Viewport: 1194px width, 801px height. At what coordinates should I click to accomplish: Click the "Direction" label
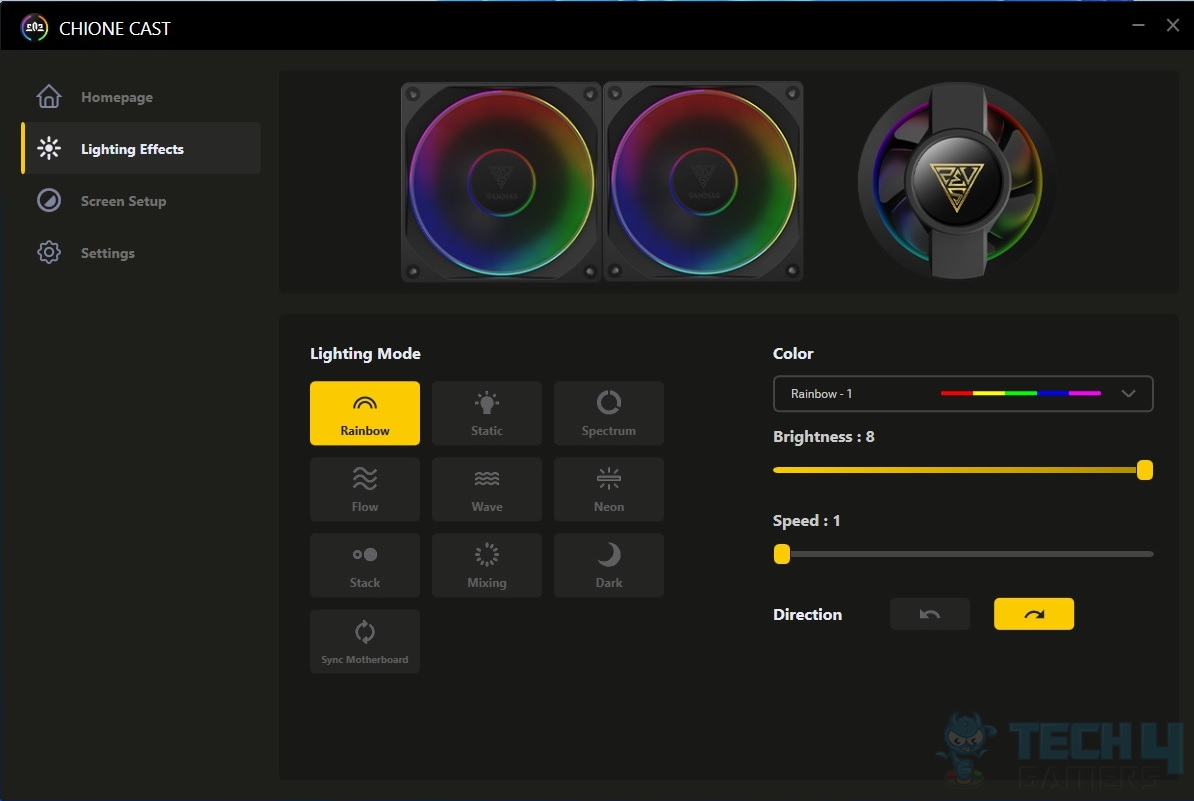[x=807, y=614]
